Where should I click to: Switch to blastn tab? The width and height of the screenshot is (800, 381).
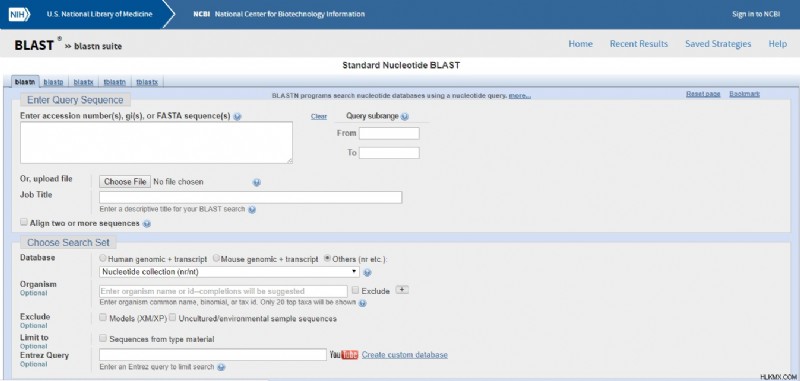(25, 82)
